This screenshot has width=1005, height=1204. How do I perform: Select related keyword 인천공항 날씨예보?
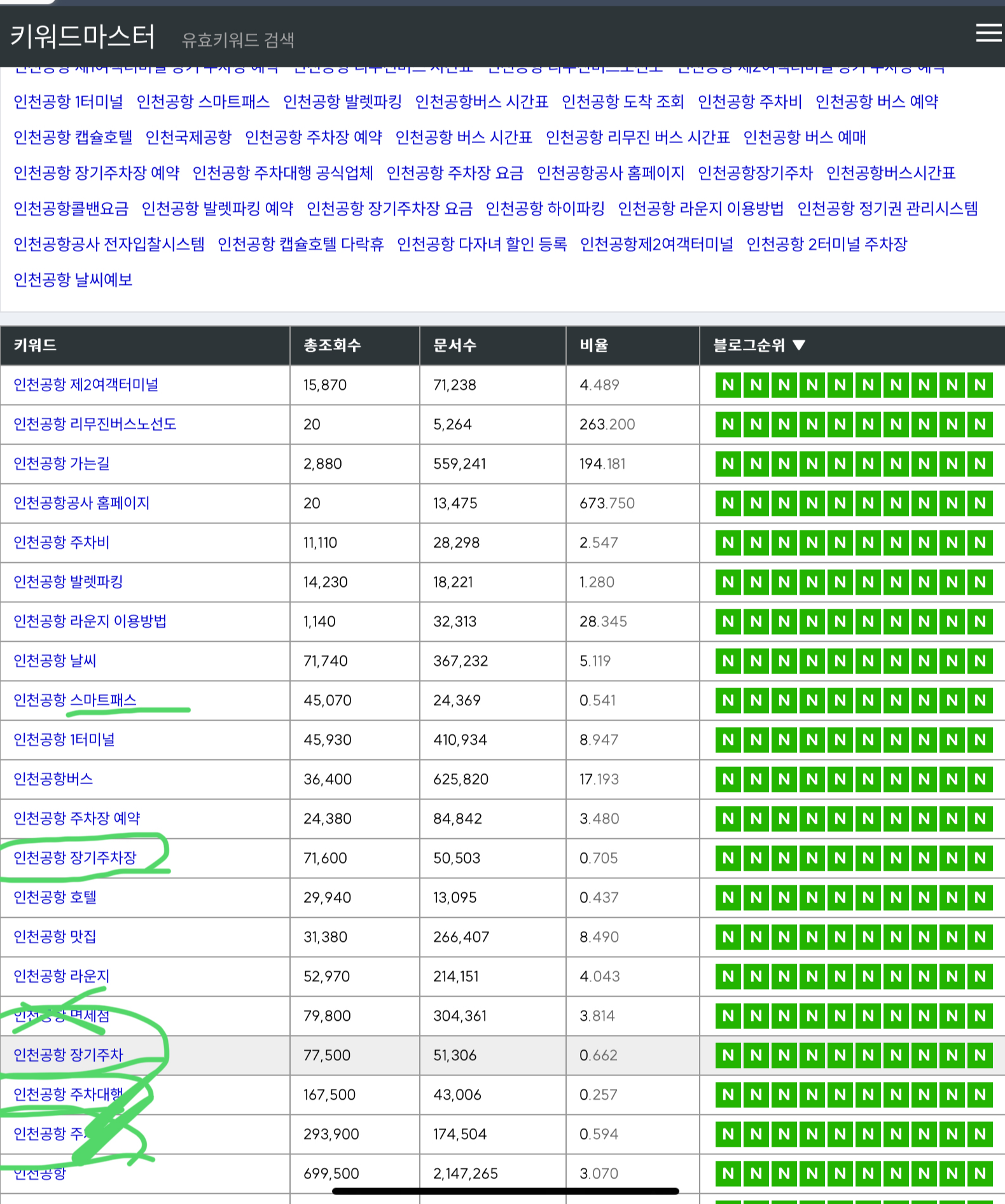[x=73, y=280]
